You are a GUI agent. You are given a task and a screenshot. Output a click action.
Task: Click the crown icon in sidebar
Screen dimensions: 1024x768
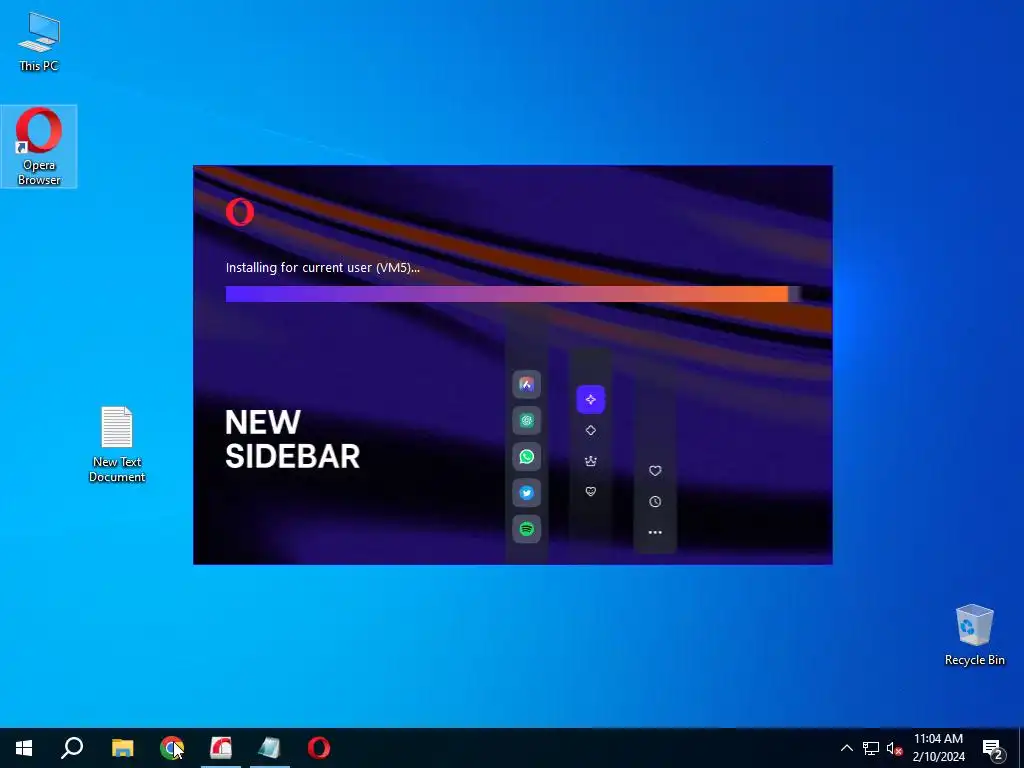pyautogui.click(x=590, y=461)
